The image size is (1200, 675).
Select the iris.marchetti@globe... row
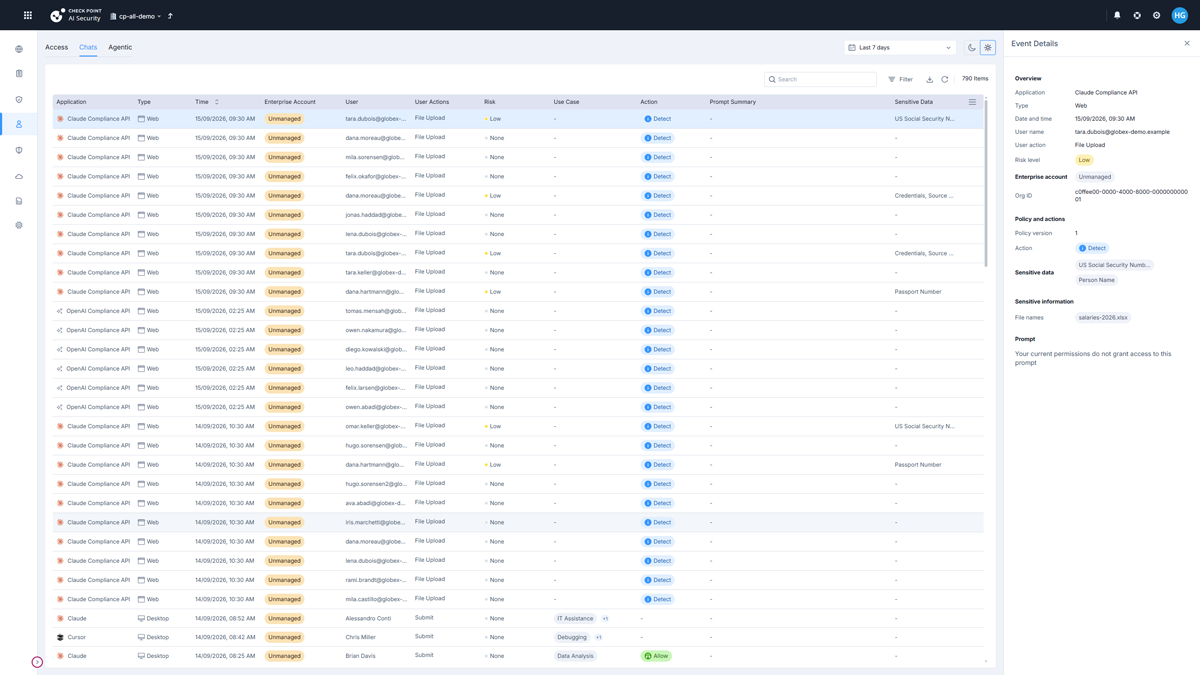518,522
